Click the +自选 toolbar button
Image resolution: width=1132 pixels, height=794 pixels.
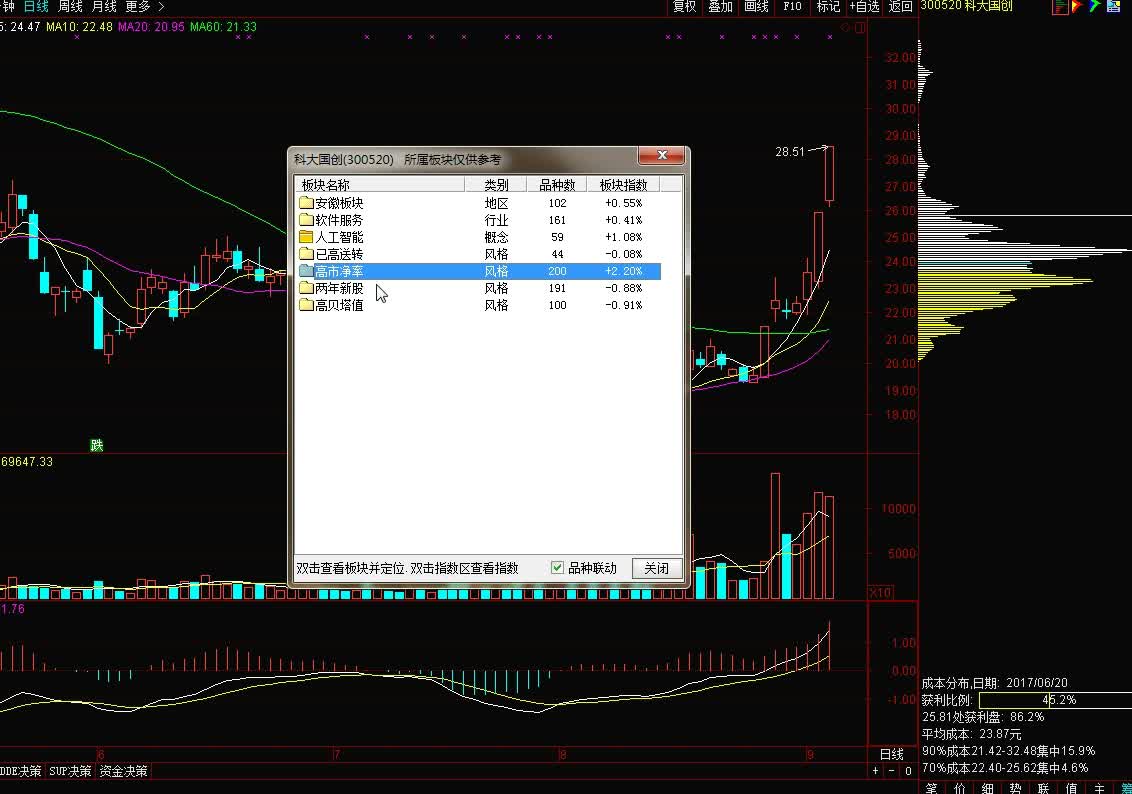point(864,6)
